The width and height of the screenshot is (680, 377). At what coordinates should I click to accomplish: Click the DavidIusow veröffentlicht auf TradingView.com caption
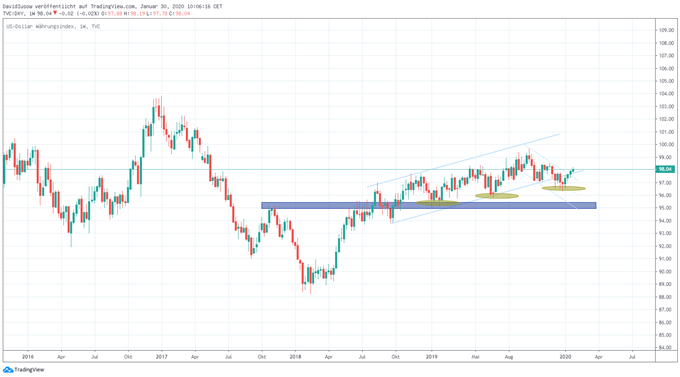pos(112,7)
